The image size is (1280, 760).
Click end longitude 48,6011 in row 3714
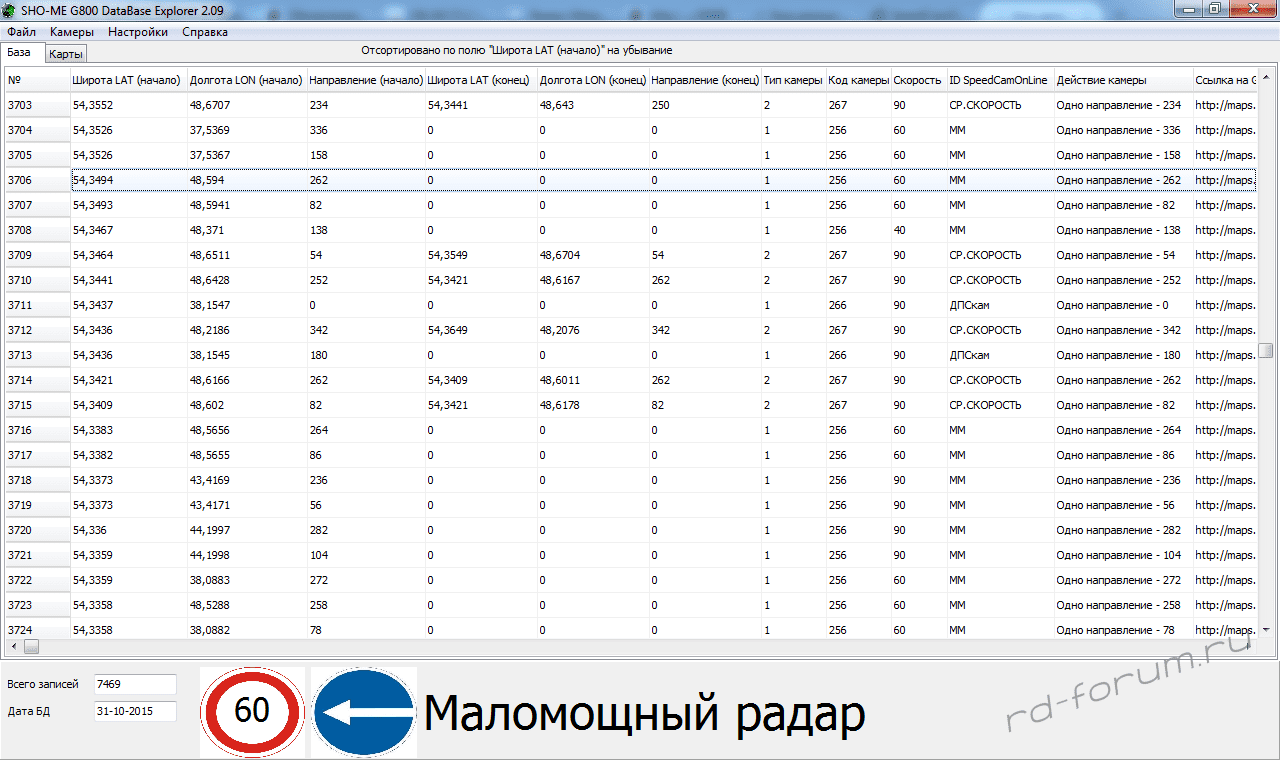point(593,380)
